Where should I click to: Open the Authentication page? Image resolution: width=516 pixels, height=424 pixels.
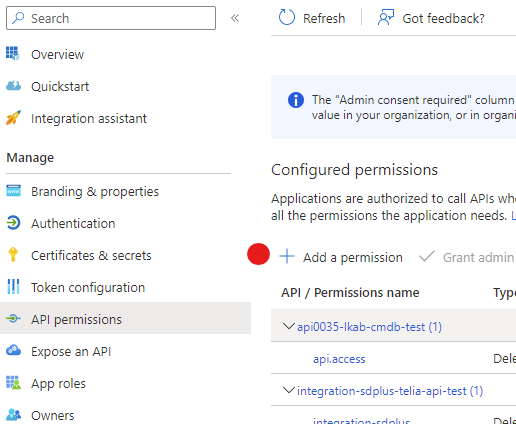coord(73,223)
